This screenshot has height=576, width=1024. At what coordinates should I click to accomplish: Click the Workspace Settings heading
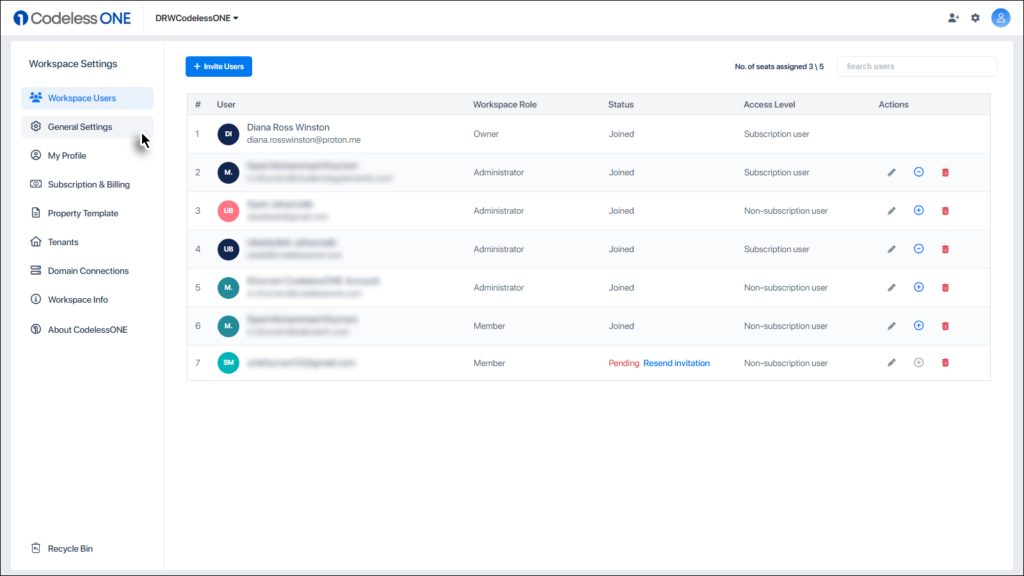(x=73, y=64)
